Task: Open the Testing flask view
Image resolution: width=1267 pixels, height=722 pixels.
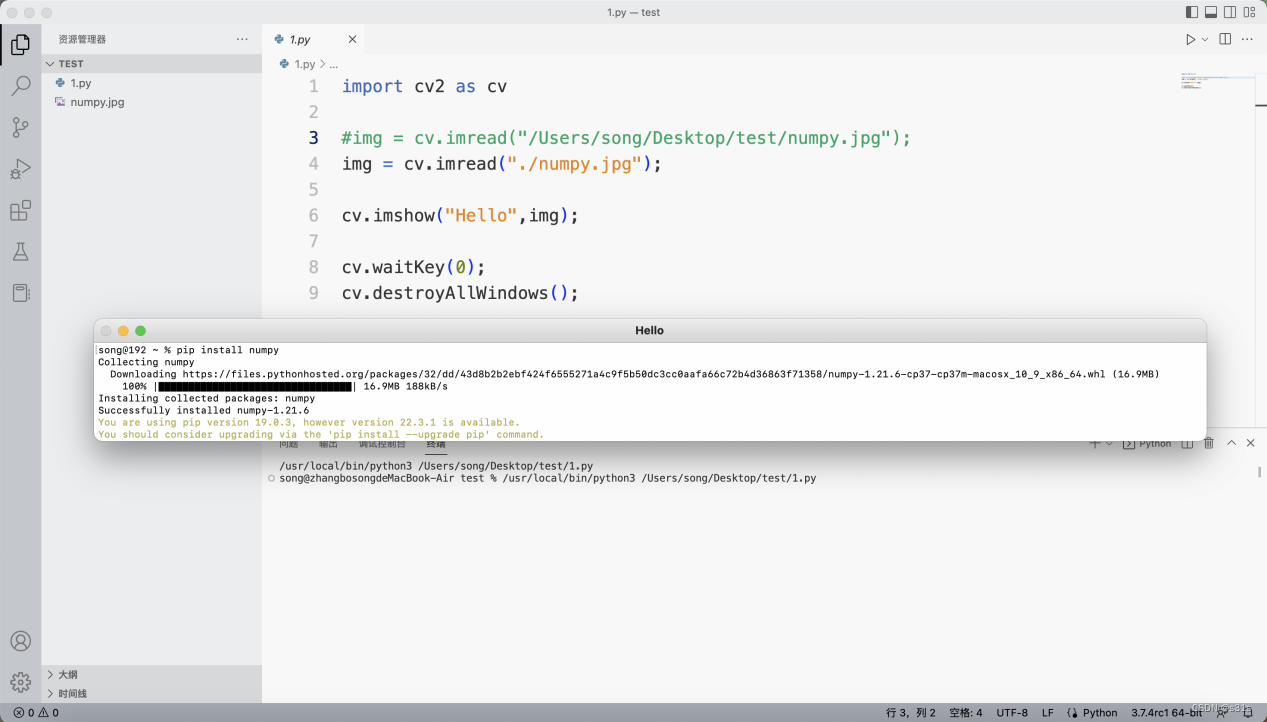Action: coord(20,252)
